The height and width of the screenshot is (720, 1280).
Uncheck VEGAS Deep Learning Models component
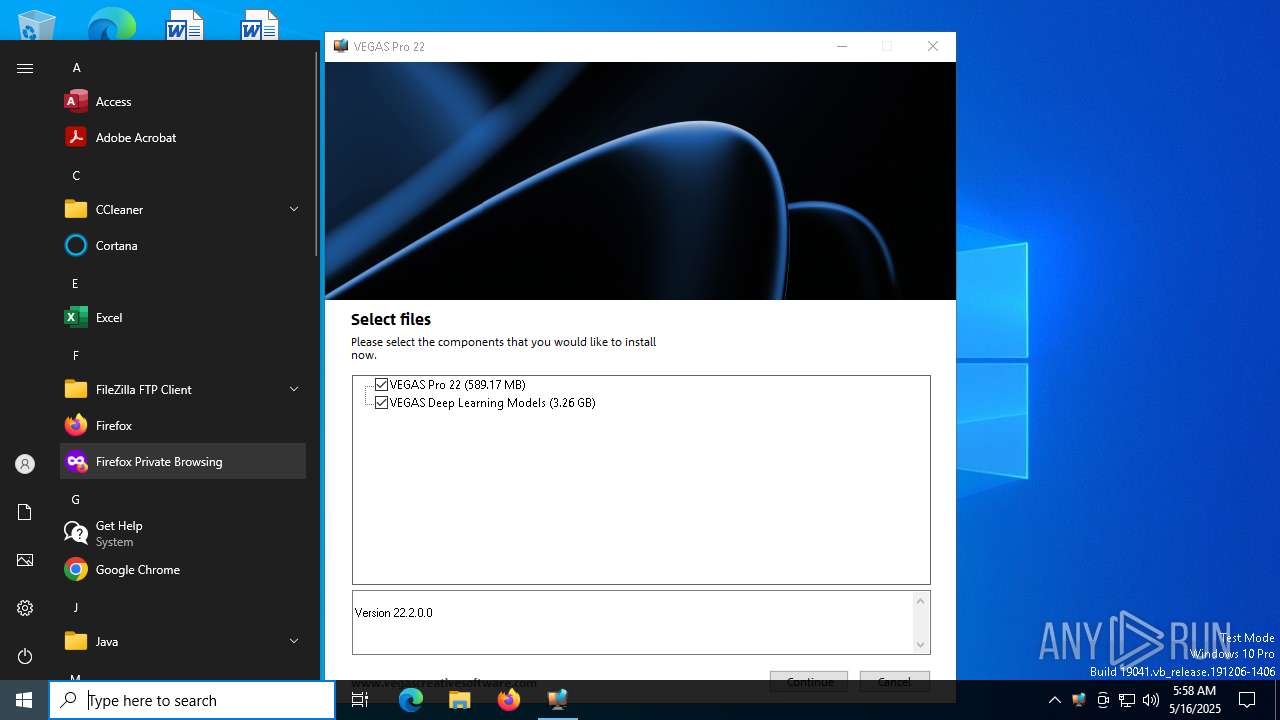(x=381, y=403)
